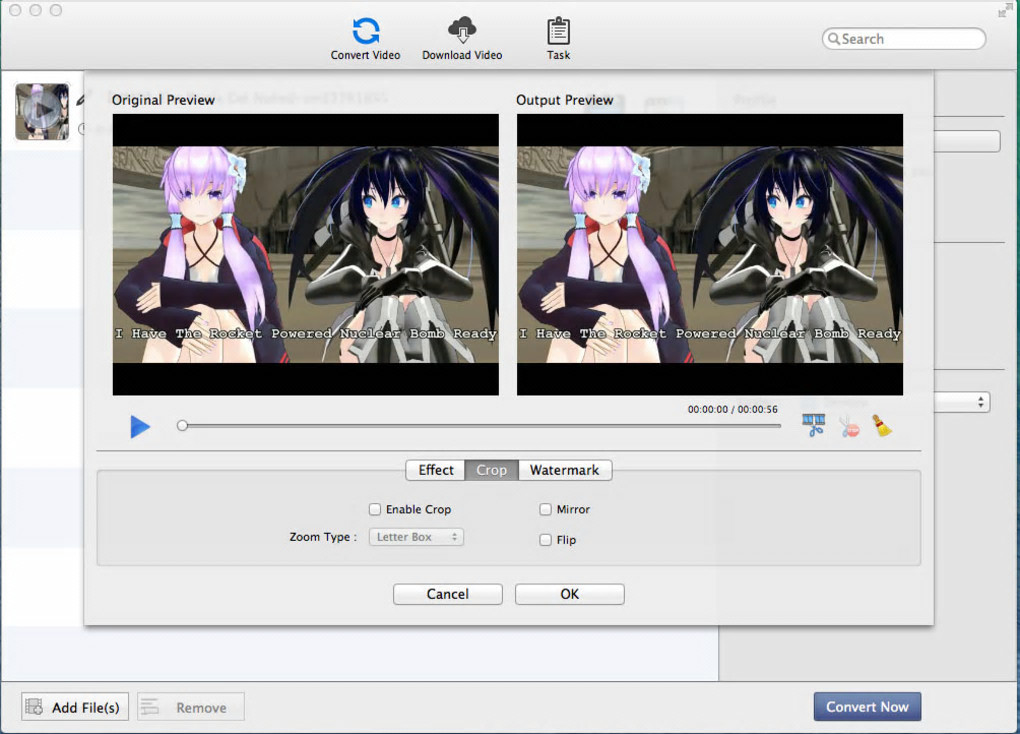The image size is (1020, 734).
Task: Open the Zoom Type Letter Box dropdown
Action: coord(416,537)
